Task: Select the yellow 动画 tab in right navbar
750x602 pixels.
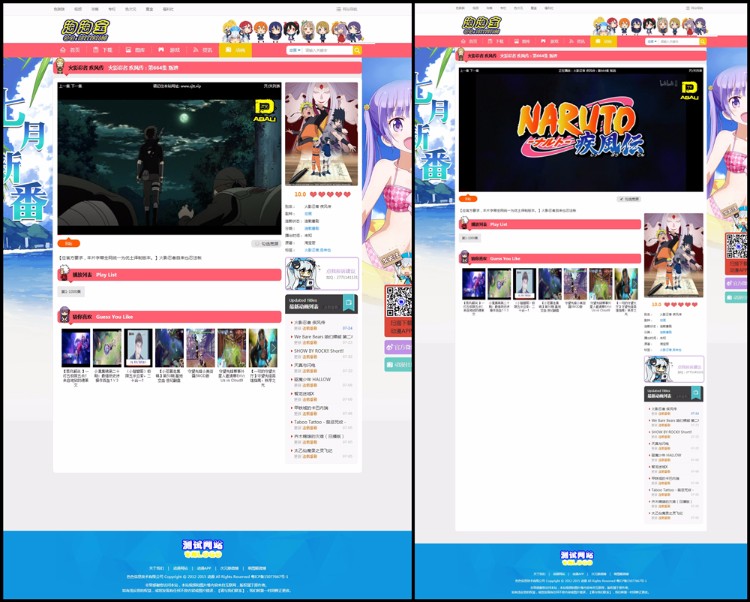Action: tap(604, 42)
